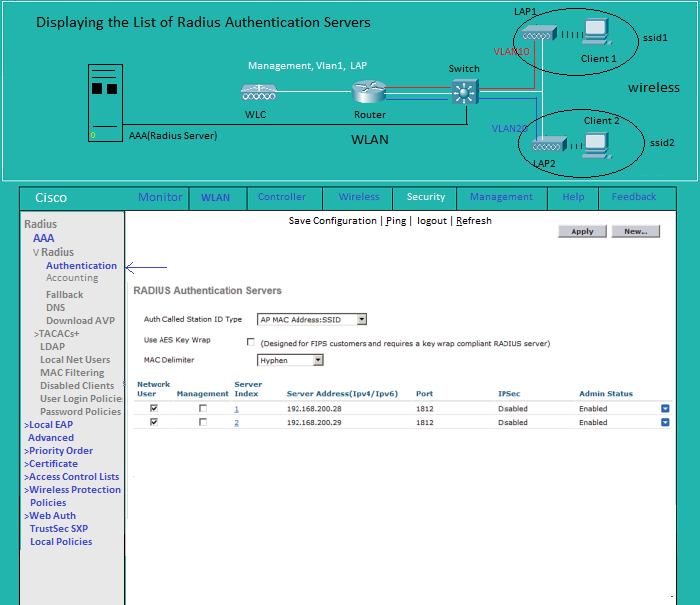Screen dimensions: 700x605
Task: Enable Use AES Key Wrap checkbox
Action: pyautogui.click(x=251, y=342)
